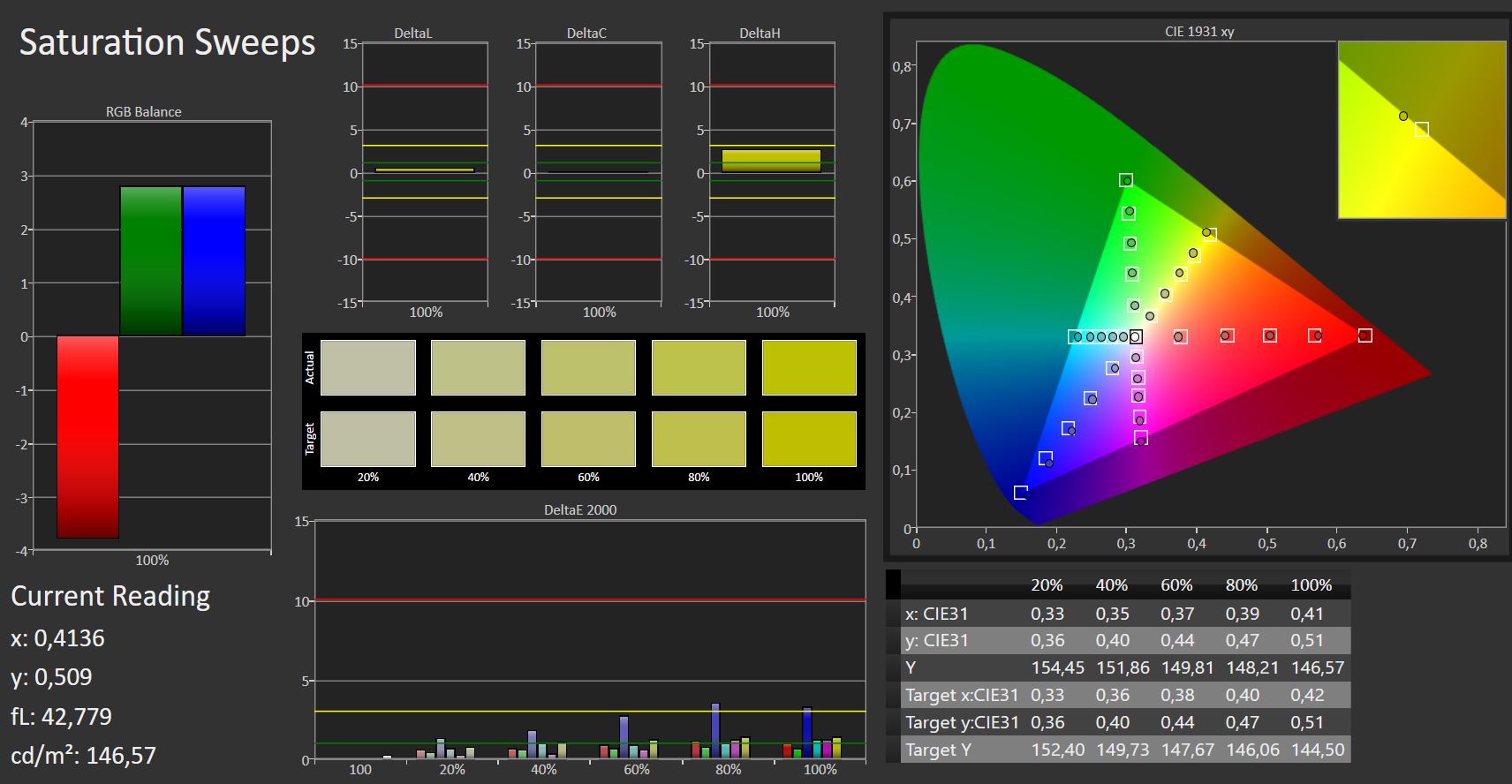1512x784 pixels.
Task: Click table cell 148,21
Action: tap(1252, 668)
